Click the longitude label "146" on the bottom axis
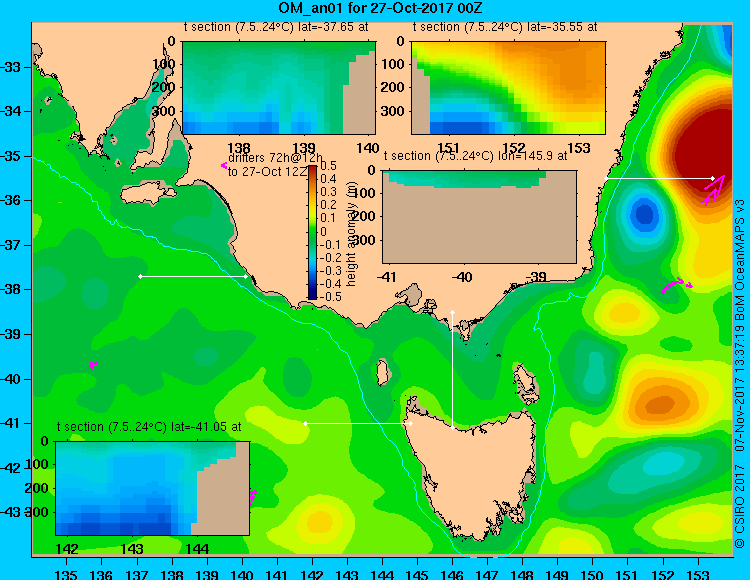 [452, 574]
